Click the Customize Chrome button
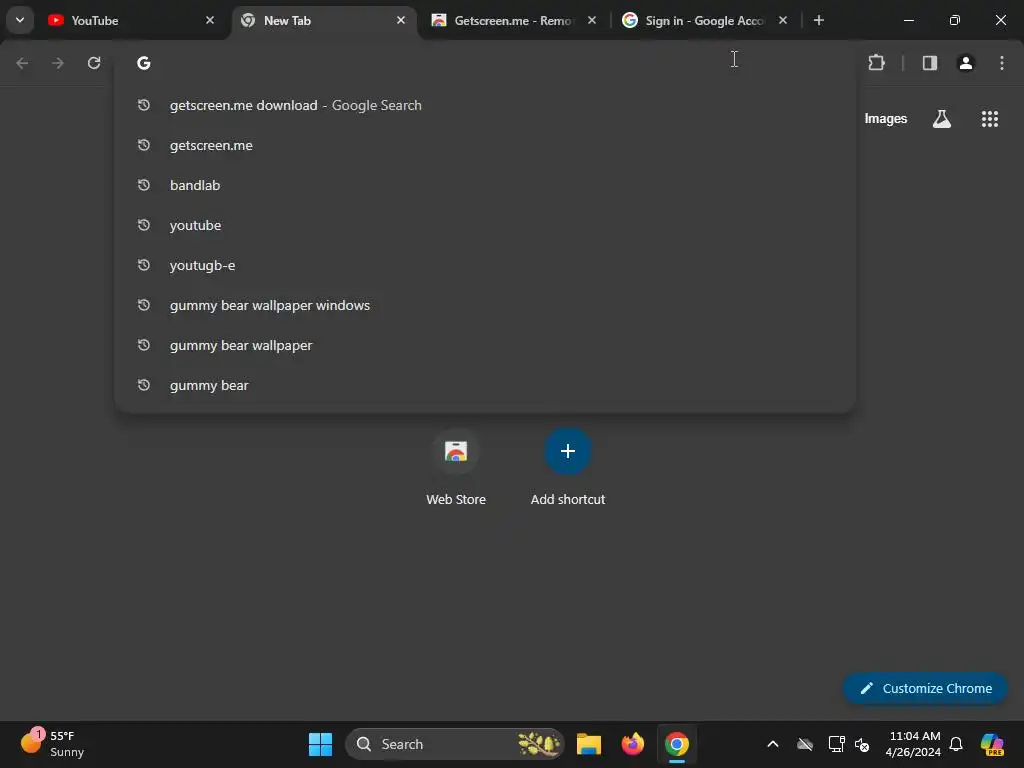 tap(925, 688)
